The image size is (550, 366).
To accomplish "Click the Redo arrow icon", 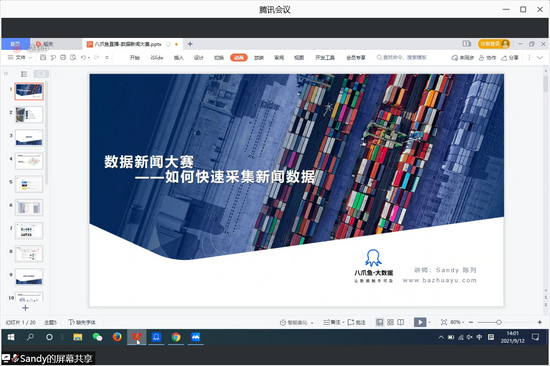I will [x=96, y=57].
